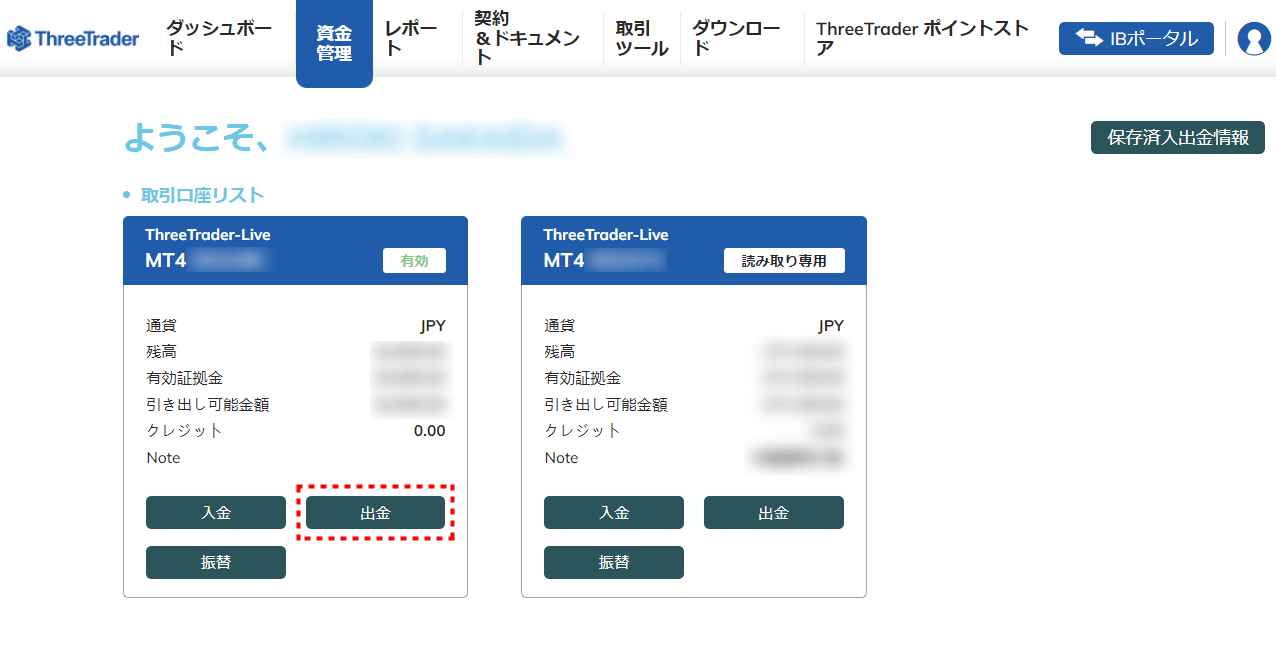Open the ダウンロード menu
Viewport: 1276px width, 654px height.
(736, 38)
